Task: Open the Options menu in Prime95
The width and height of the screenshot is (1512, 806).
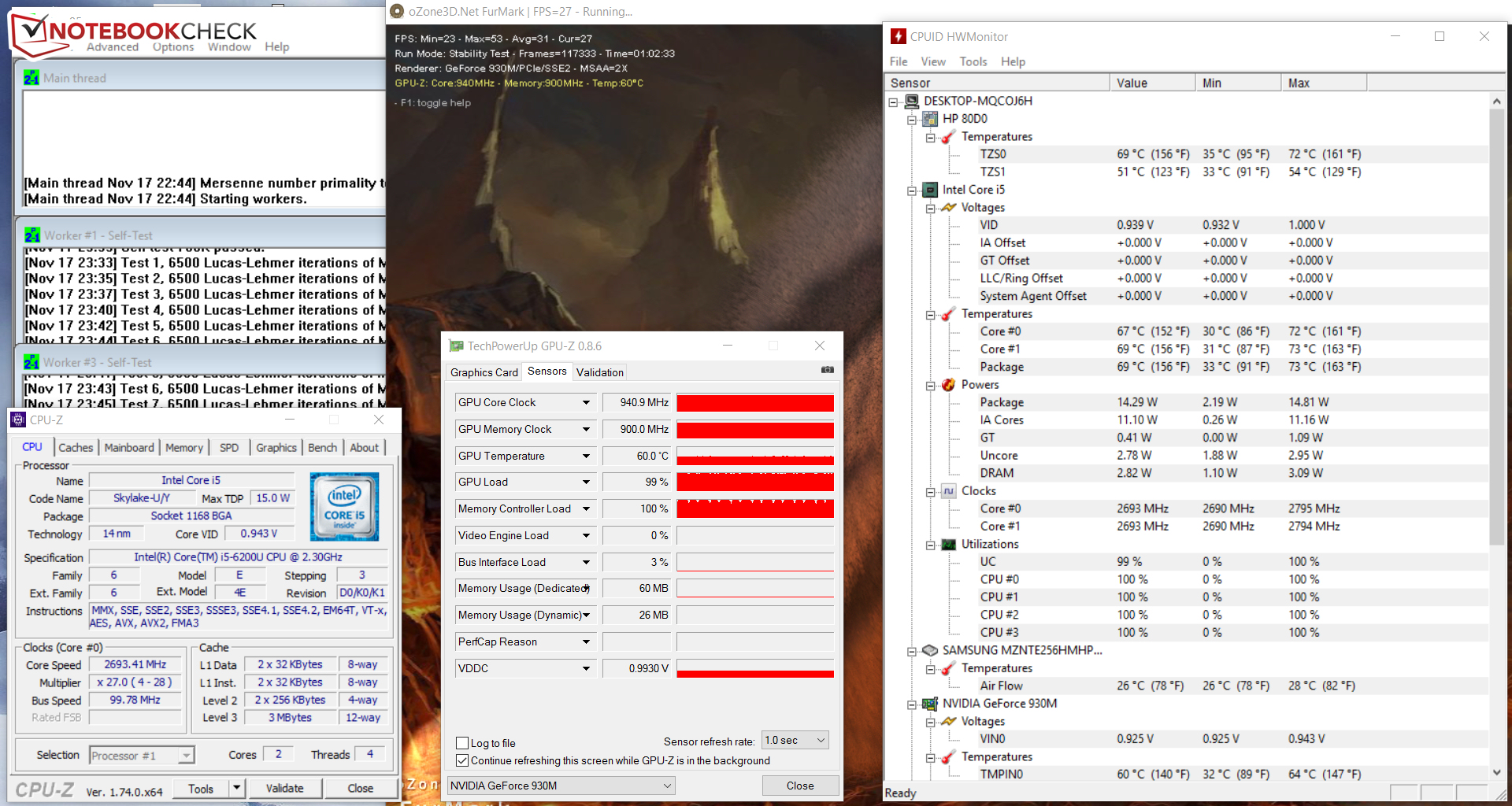Action: pos(173,47)
